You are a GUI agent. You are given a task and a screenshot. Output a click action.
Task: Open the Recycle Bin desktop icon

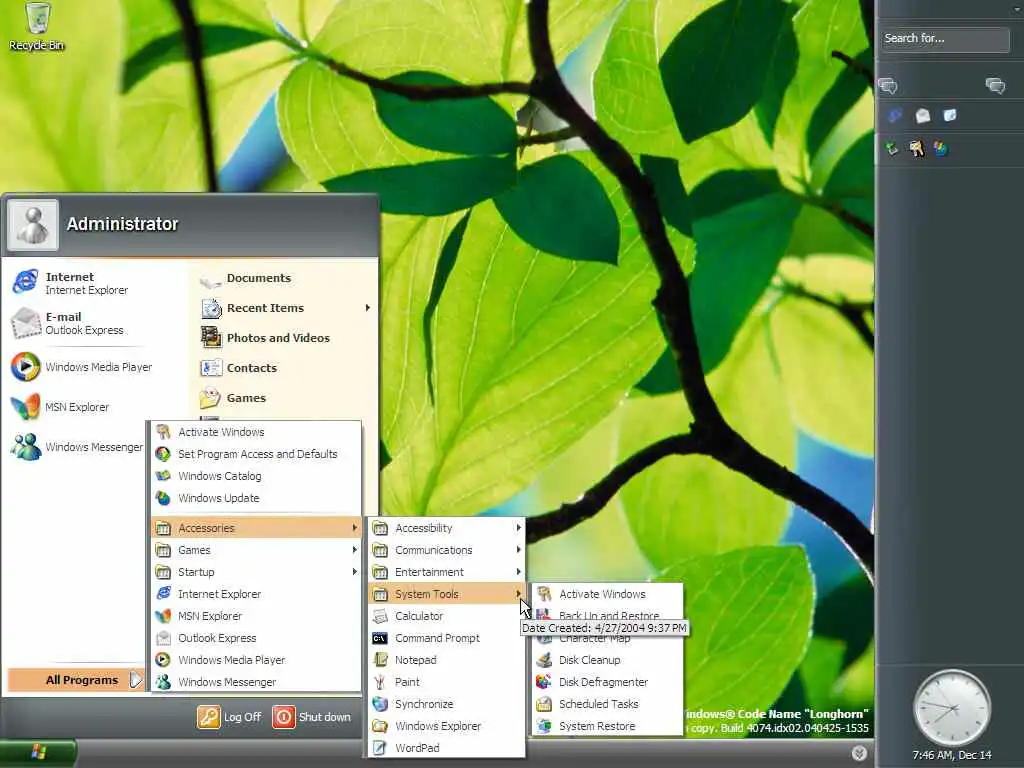click(x=37, y=27)
